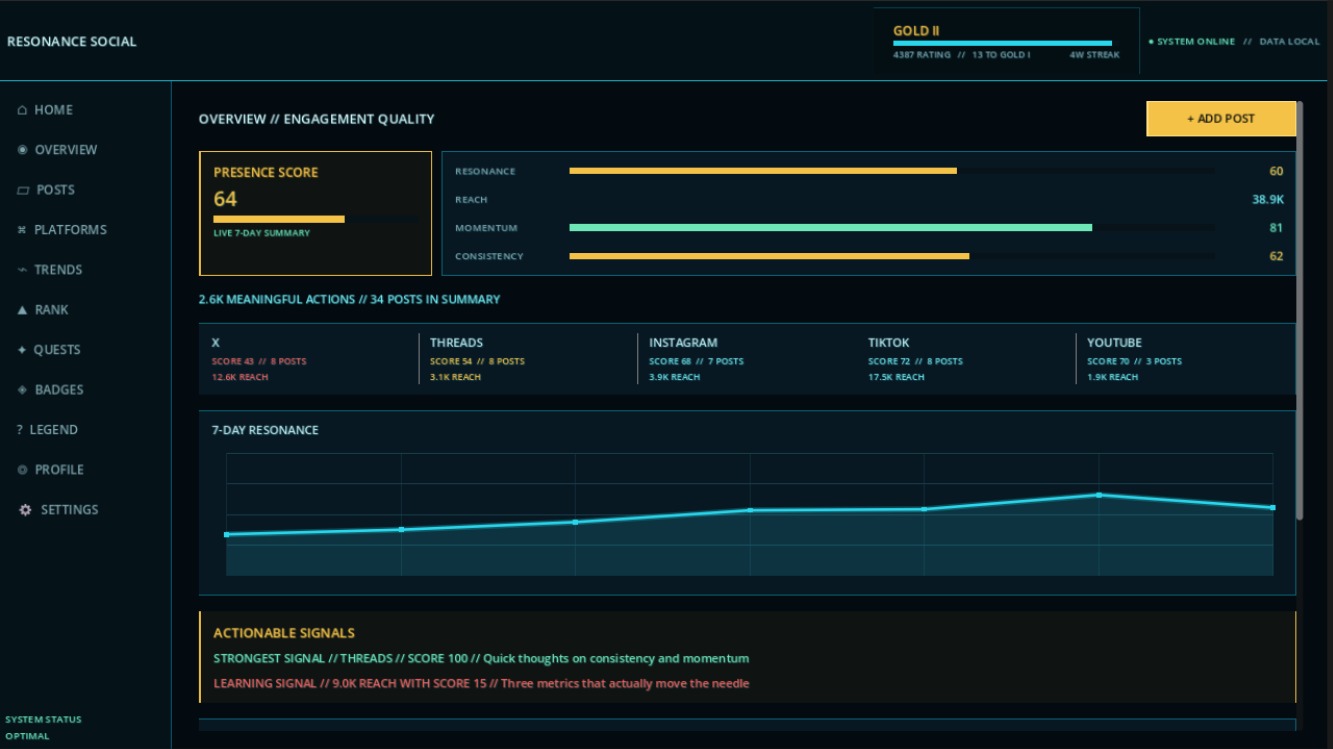This screenshot has width=1333, height=749.
Task: Click the Overview circle icon in sidebar
Action: point(22,150)
